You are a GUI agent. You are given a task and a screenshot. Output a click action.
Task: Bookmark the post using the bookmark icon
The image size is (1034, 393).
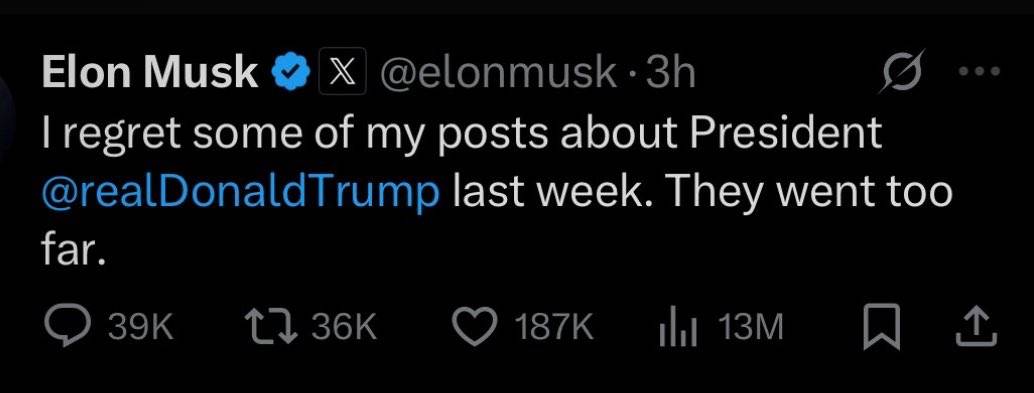click(882, 328)
